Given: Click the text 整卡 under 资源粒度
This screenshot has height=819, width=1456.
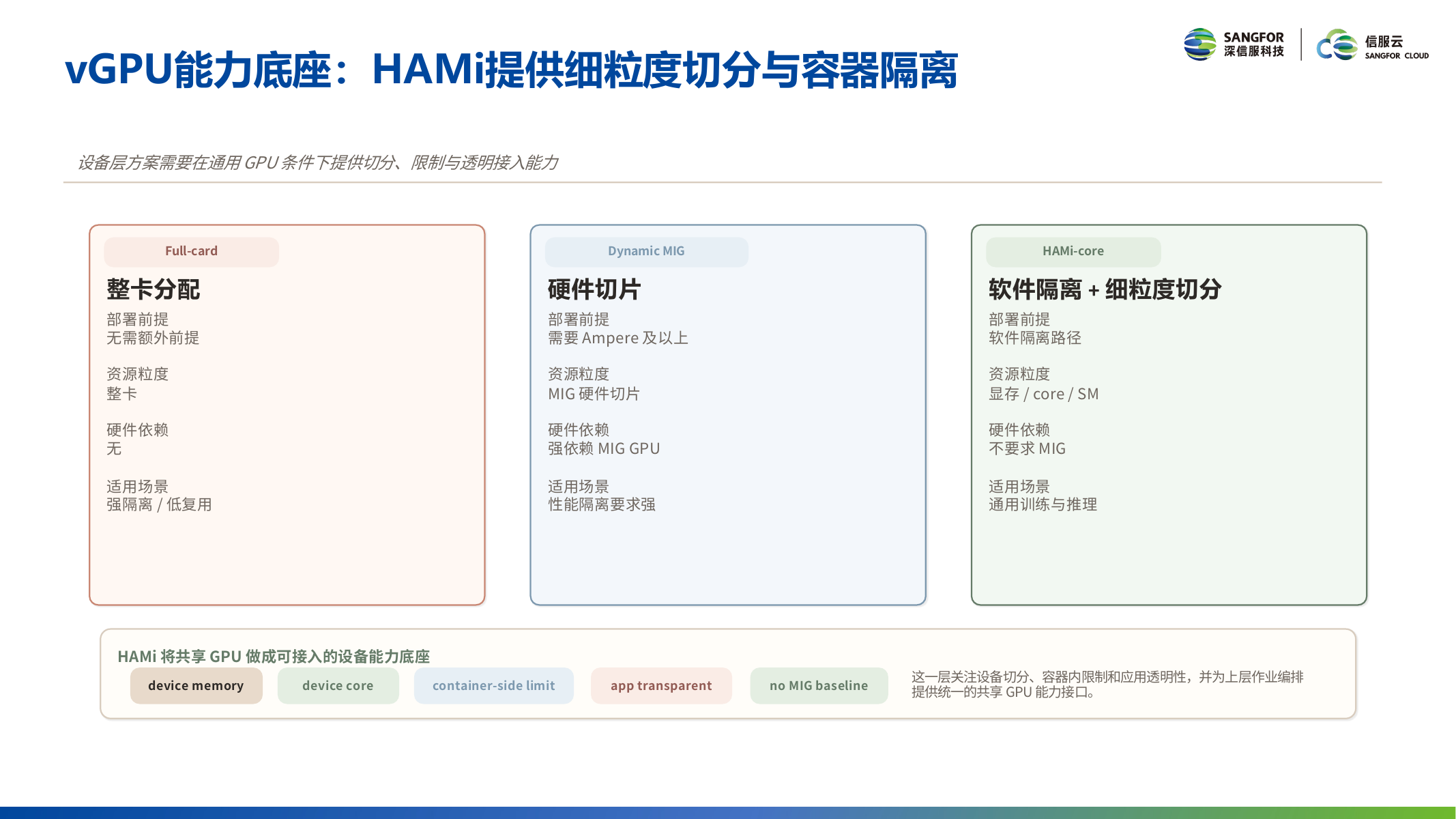Looking at the screenshot, I should tap(121, 394).
